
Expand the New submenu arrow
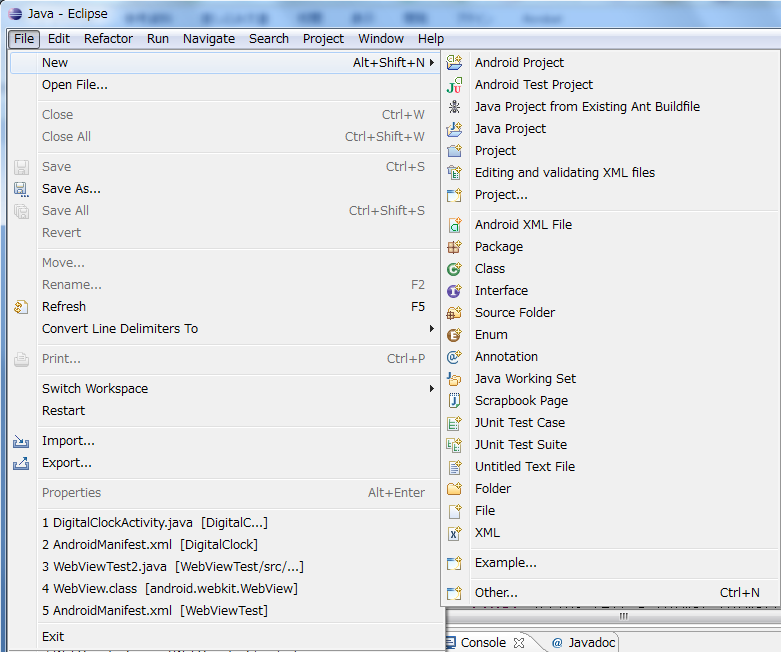431,63
